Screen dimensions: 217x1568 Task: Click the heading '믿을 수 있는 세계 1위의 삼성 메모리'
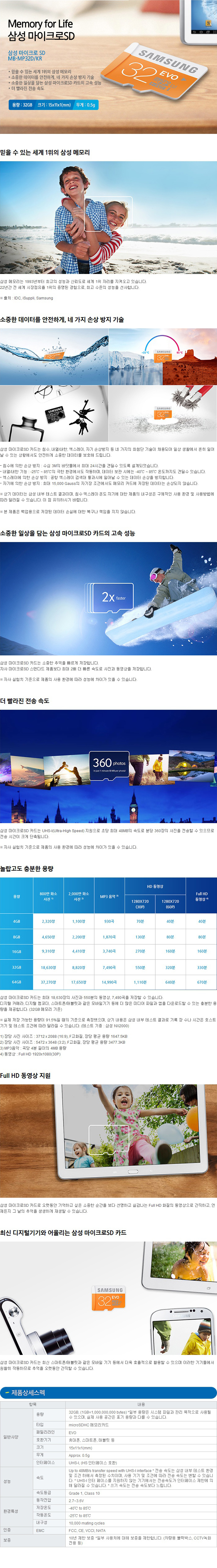coord(45,152)
